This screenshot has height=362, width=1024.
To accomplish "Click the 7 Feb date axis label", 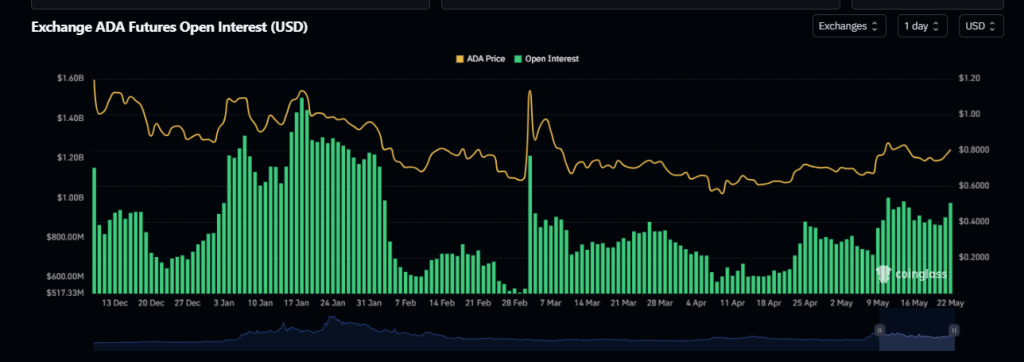I will [406, 303].
